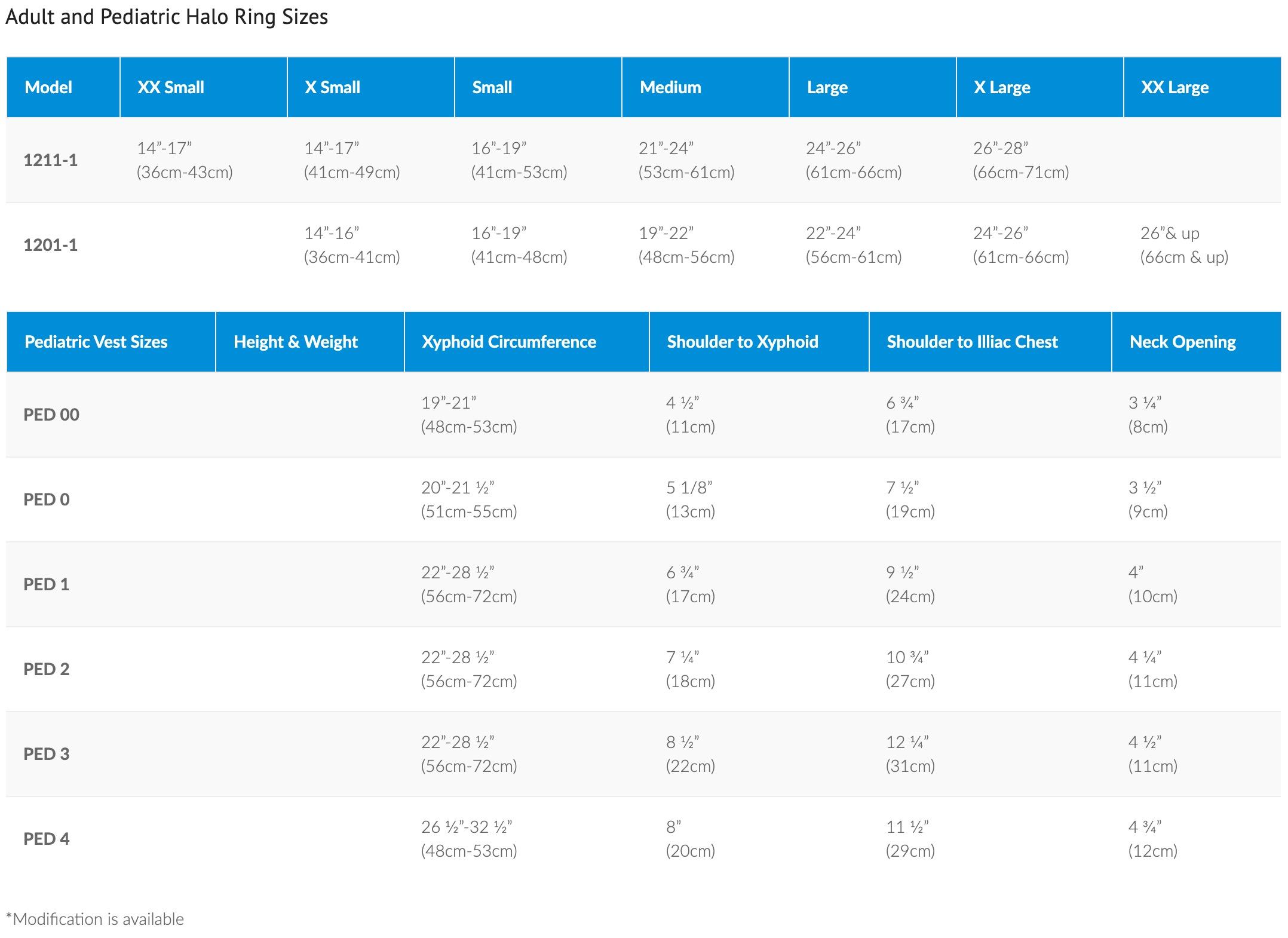Select the Height & Weight header
The height and width of the screenshot is (938, 1288).
pos(295,342)
